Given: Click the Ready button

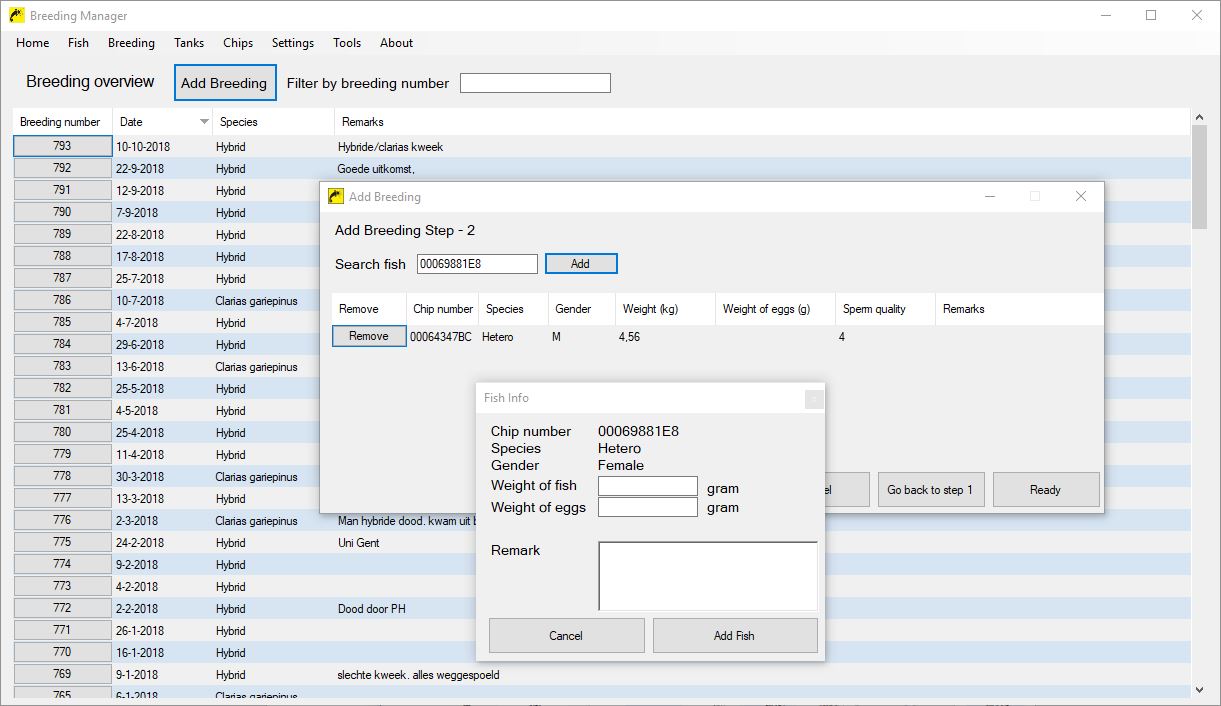Looking at the screenshot, I should (1046, 489).
